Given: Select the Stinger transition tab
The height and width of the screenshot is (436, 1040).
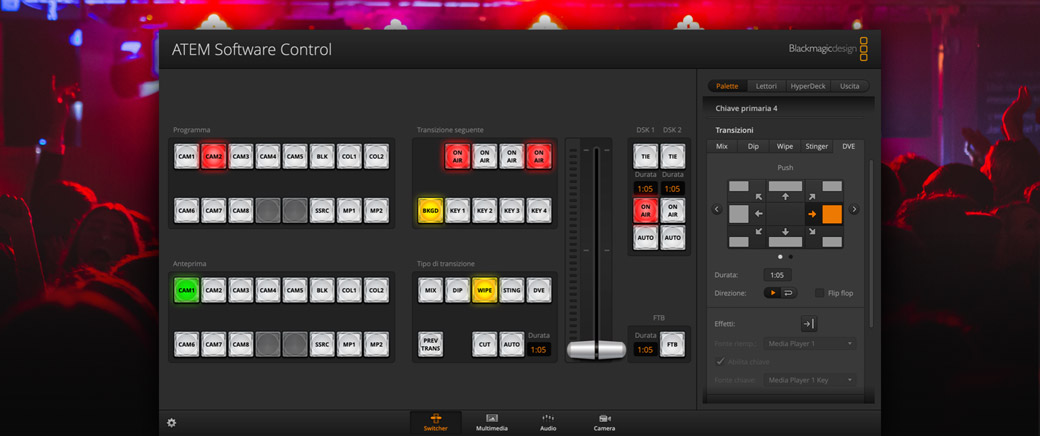Looking at the screenshot, I should pyautogui.click(x=816, y=146).
